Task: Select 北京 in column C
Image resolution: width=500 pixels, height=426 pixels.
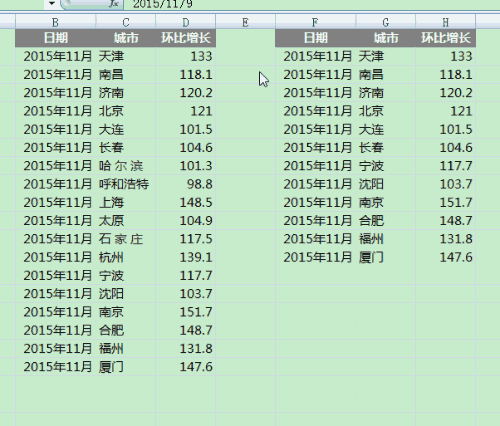Action: pos(126,111)
